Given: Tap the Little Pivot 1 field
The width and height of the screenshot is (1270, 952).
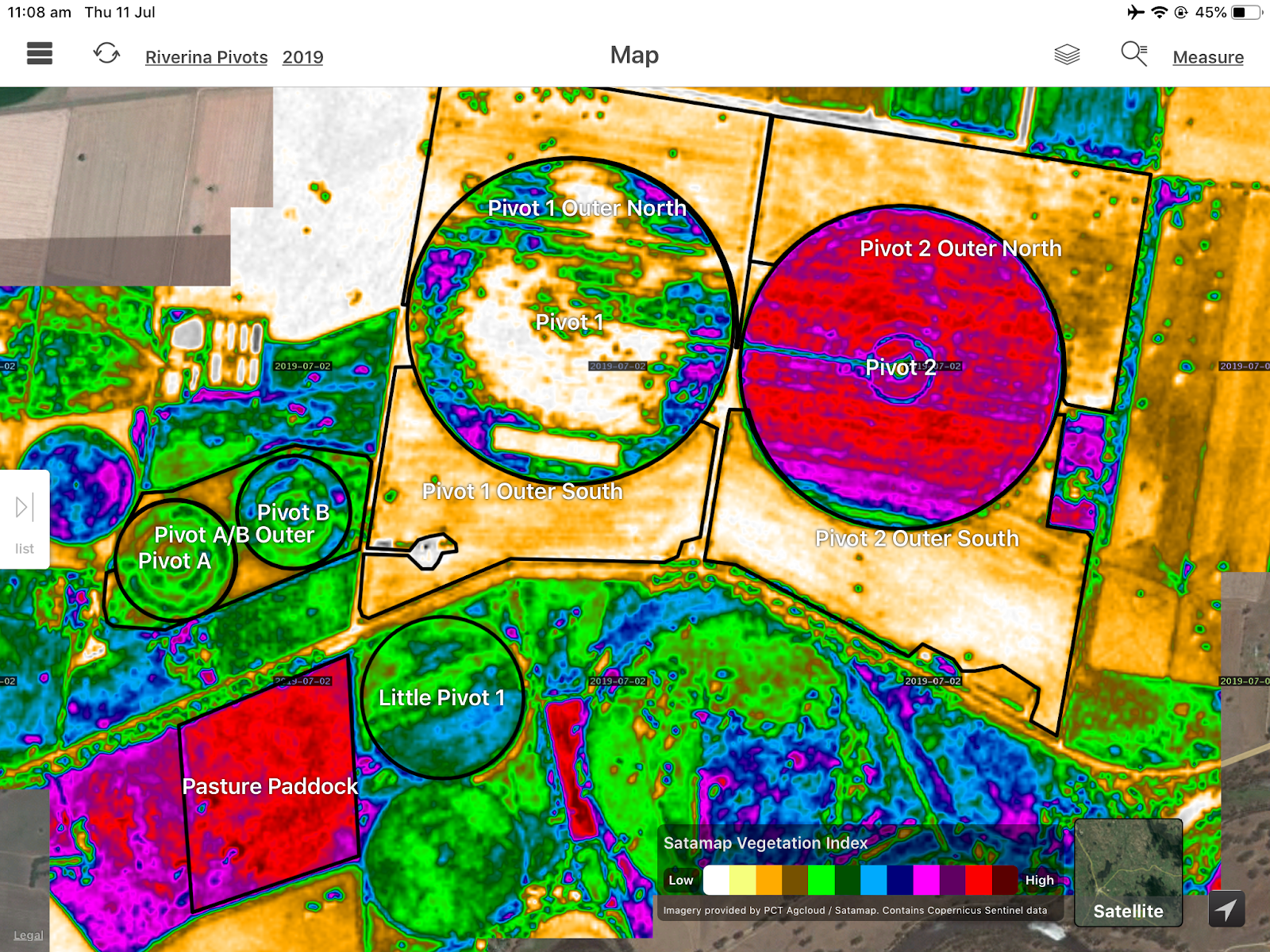Looking at the screenshot, I should point(441,697).
